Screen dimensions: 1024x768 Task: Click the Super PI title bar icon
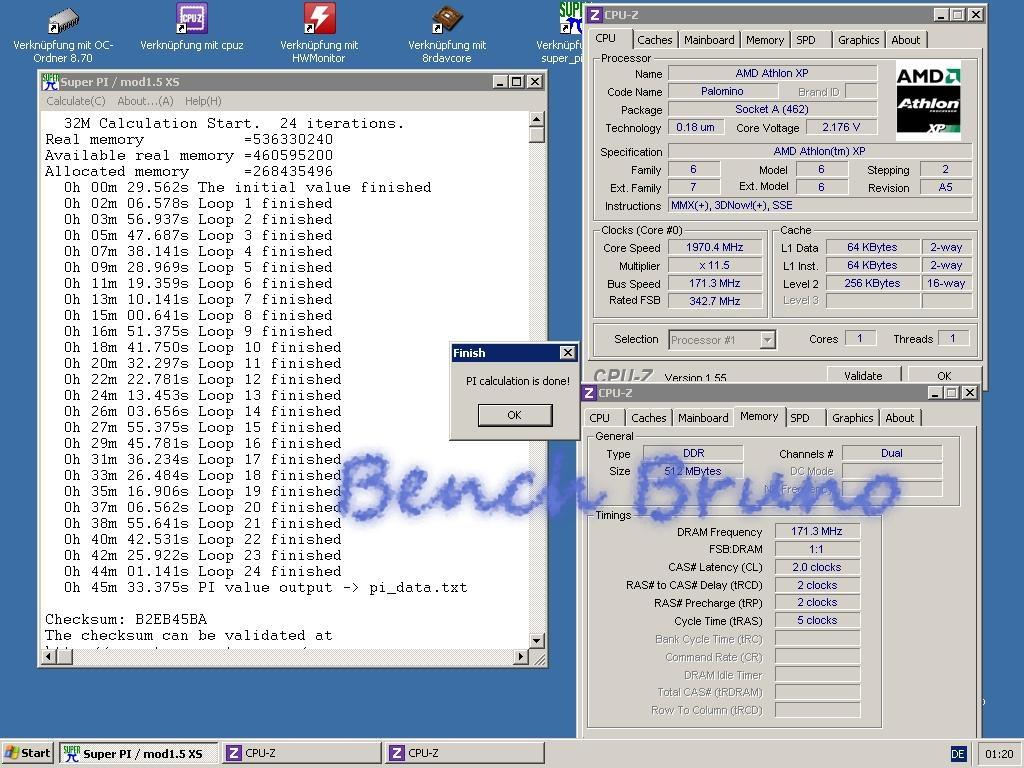[x=50, y=82]
